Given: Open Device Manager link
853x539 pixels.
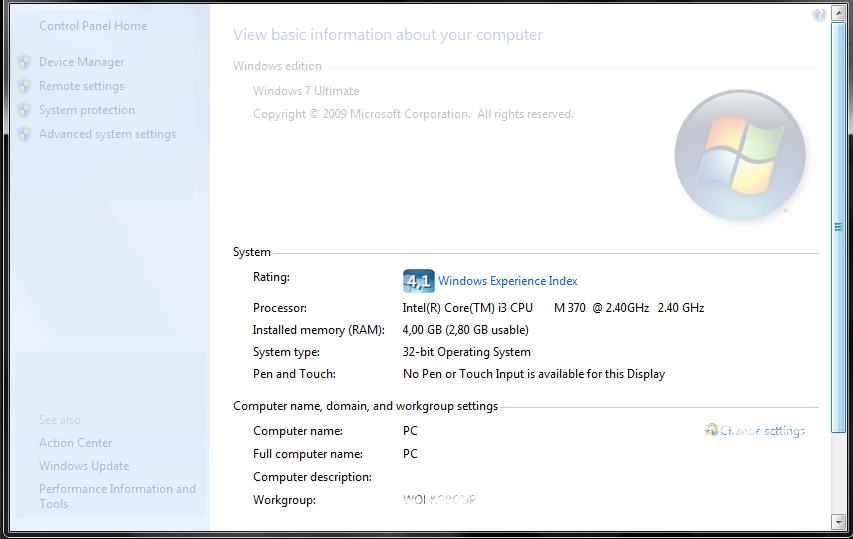Looking at the screenshot, I should tap(82, 62).
